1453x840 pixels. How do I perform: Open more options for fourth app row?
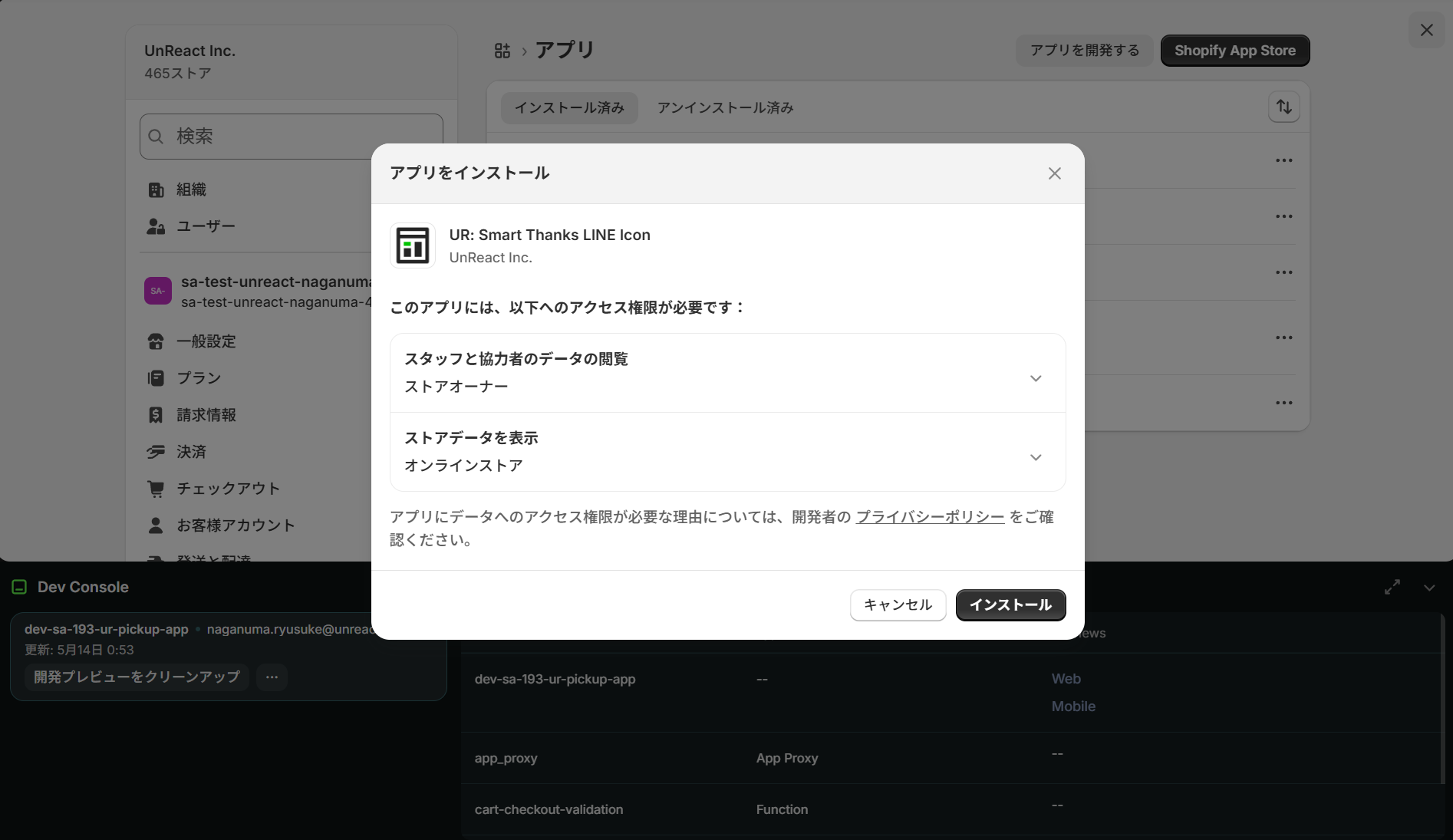(x=1284, y=338)
